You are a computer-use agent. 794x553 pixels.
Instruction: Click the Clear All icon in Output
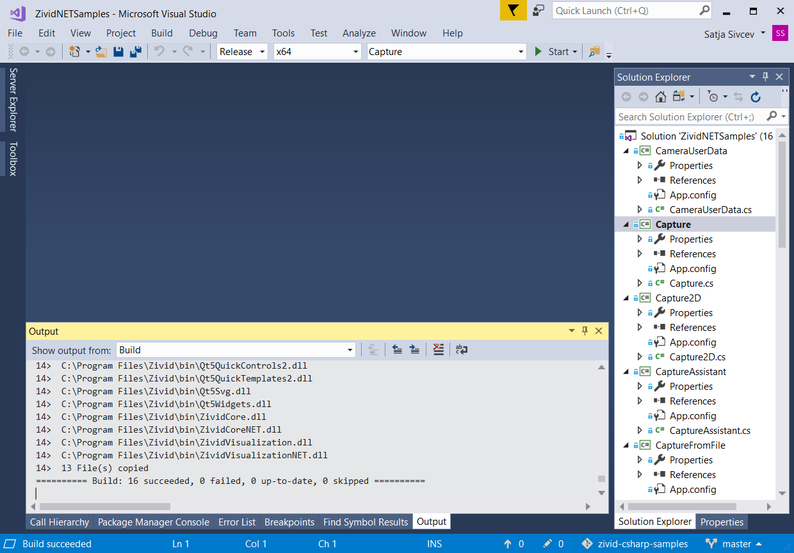pyautogui.click(x=438, y=350)
